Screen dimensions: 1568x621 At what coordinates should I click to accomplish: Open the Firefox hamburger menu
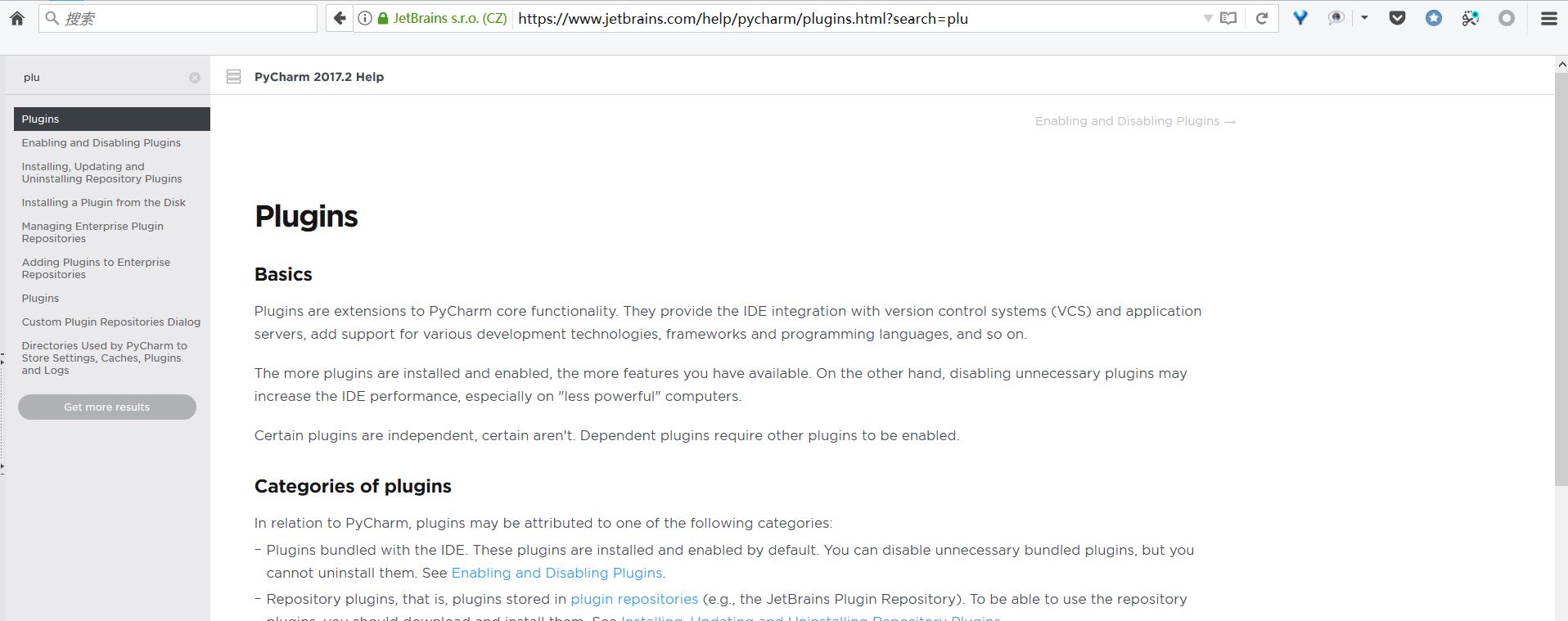click(x=1548, y=18)
